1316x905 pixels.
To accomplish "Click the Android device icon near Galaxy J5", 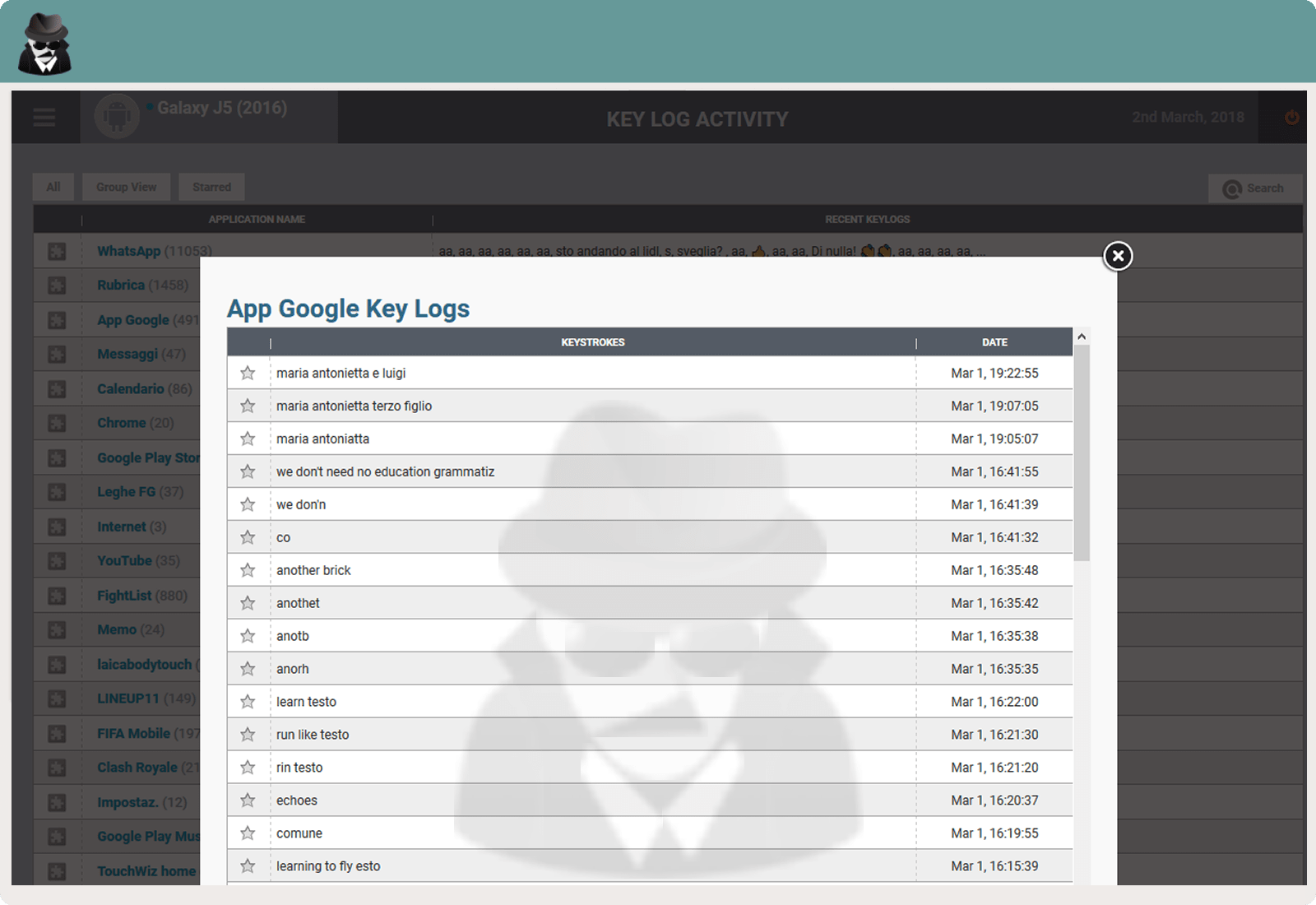I will tap(118, 116).
